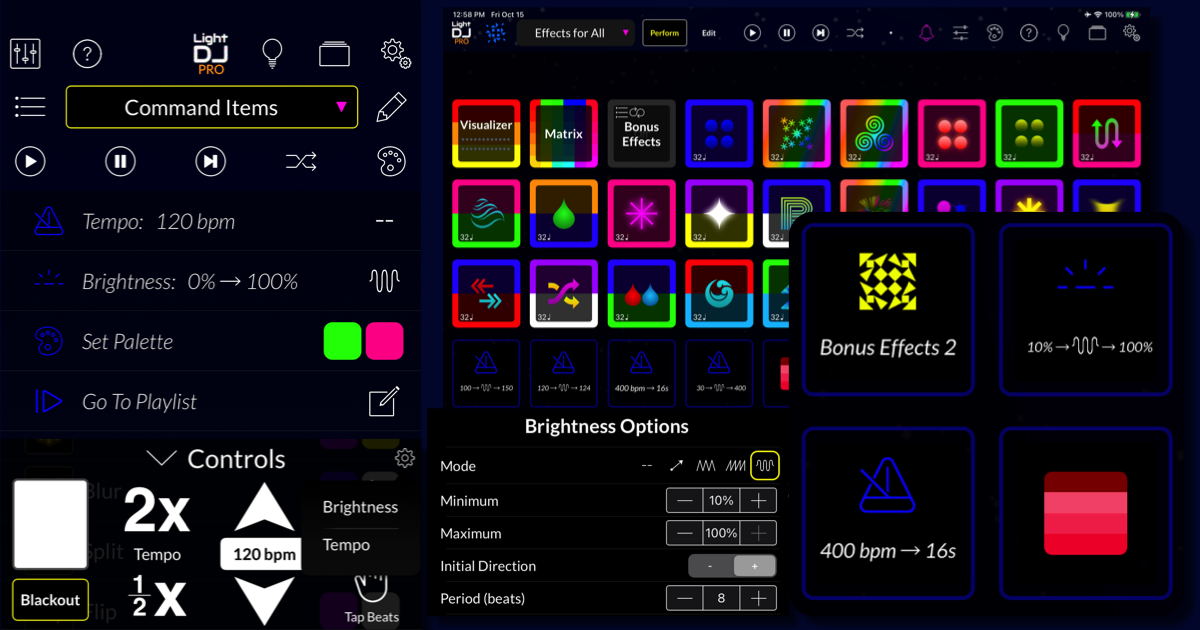Select the rainbow stars effect tile
Image resolution: width=1200 pixels, height=630 pixels.
click(x=797, y=133)
